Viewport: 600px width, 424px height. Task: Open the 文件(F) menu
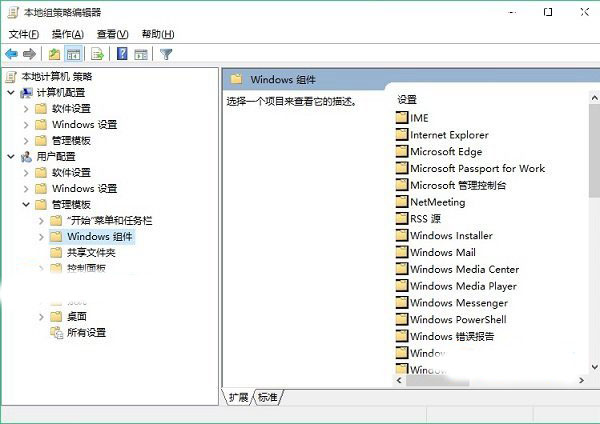click(x=24, y=34)
